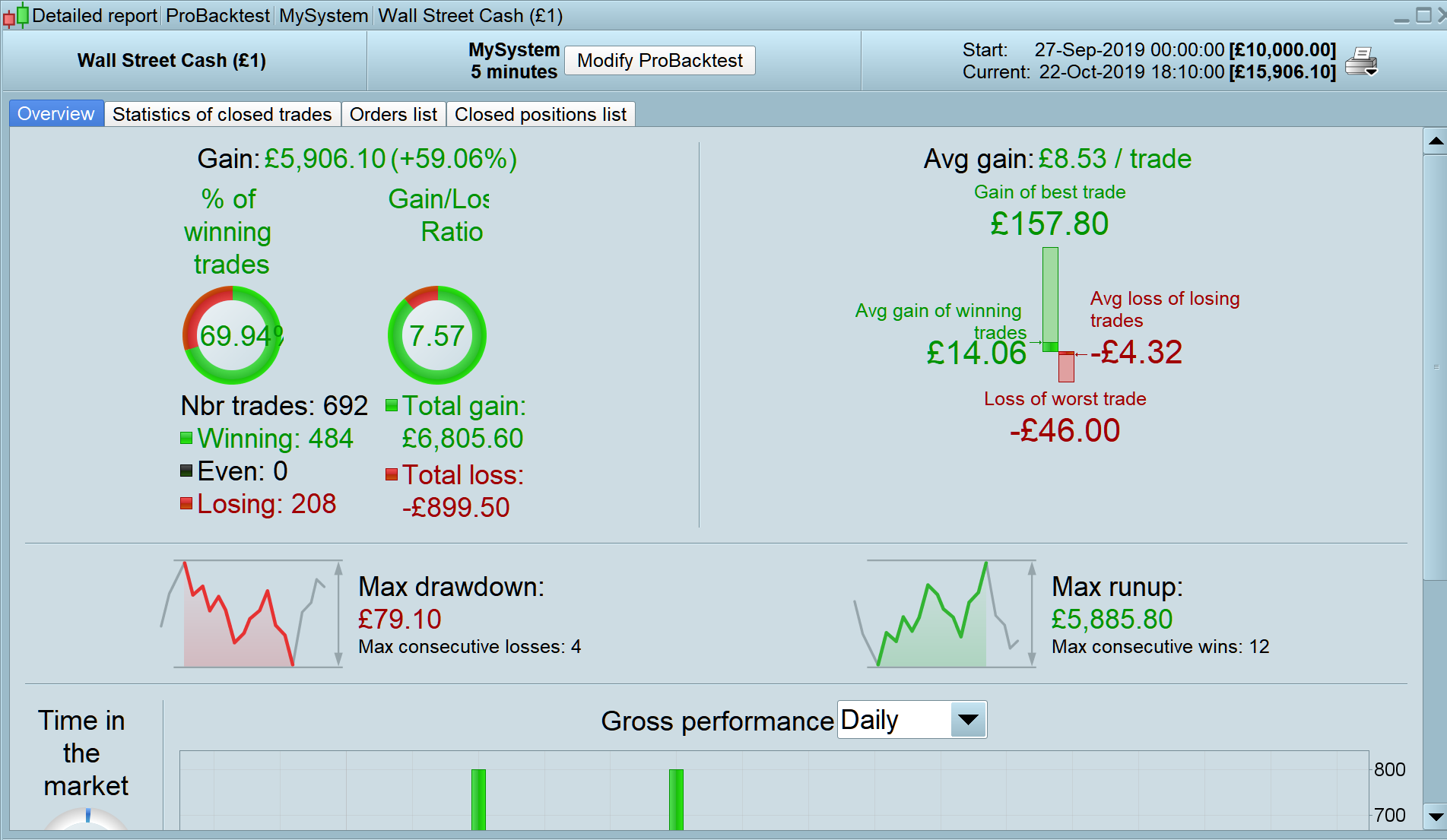
Task: Click the max drawdown £79.10 value
Action: coord(400,620)
